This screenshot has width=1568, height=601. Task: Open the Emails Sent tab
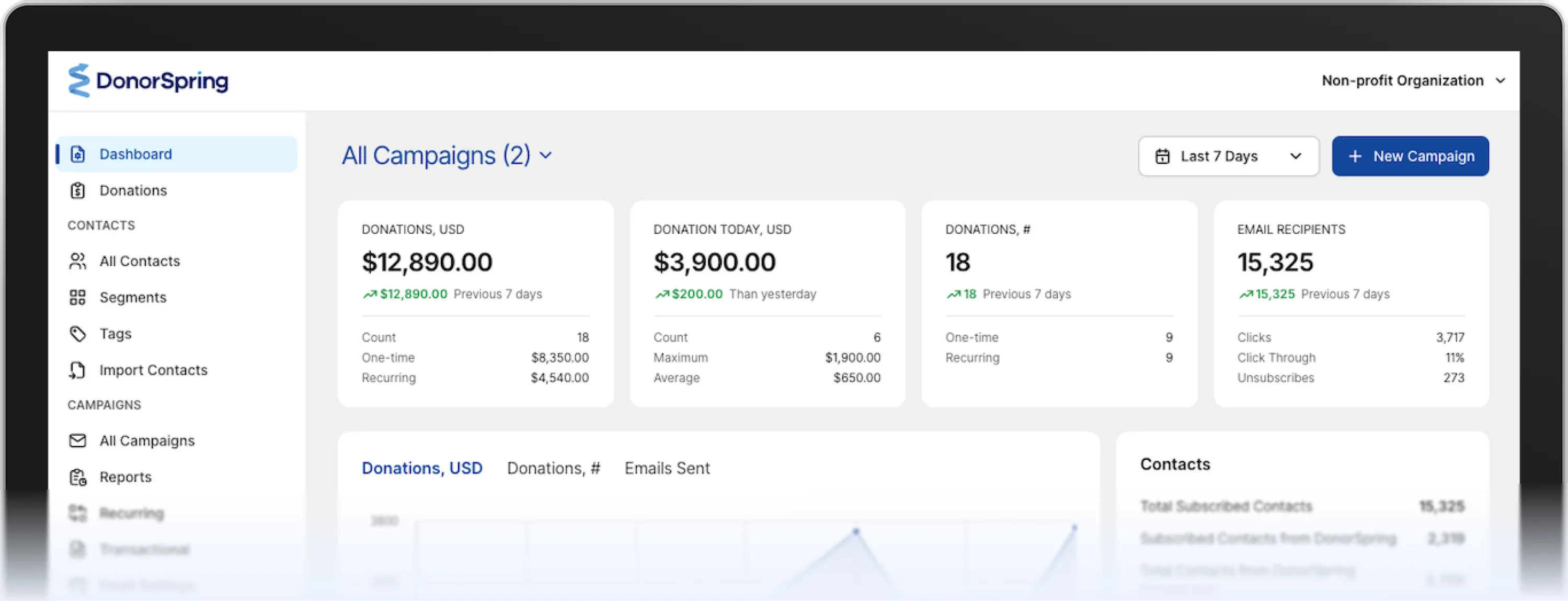pos(667,468)
